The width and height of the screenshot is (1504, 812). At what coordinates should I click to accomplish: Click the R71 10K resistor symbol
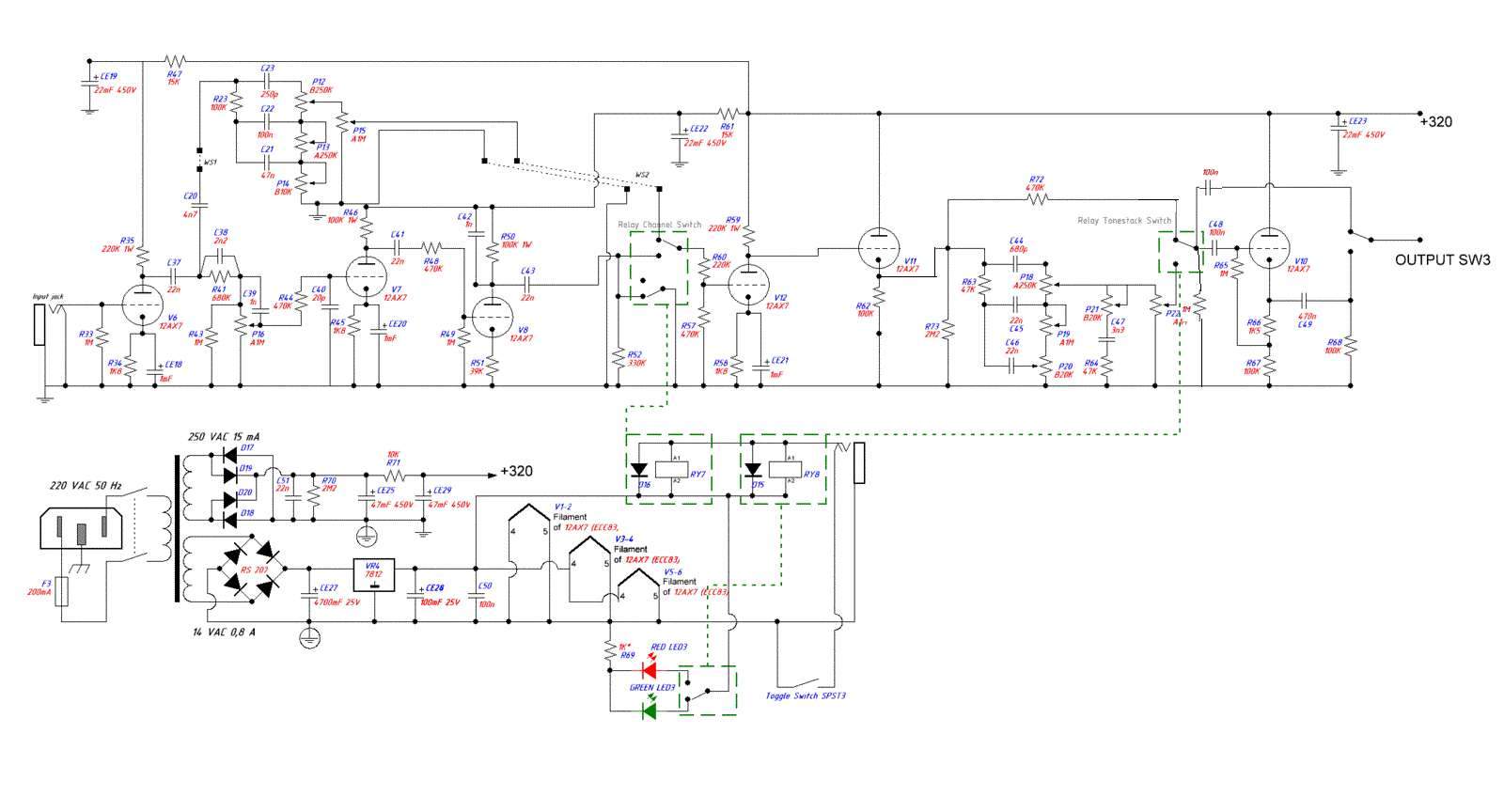pos(393,475)
